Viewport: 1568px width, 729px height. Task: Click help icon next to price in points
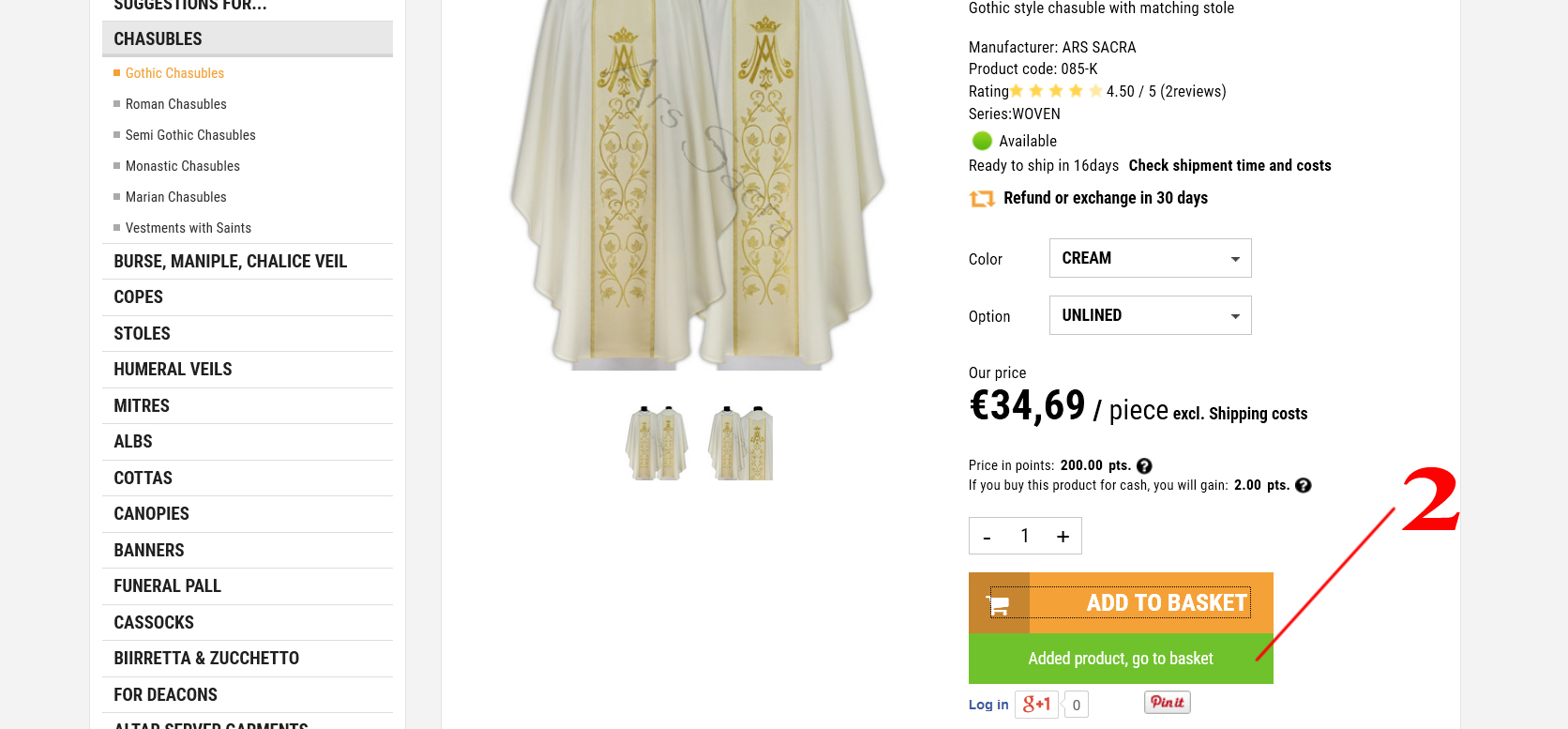coord(1144,466)
